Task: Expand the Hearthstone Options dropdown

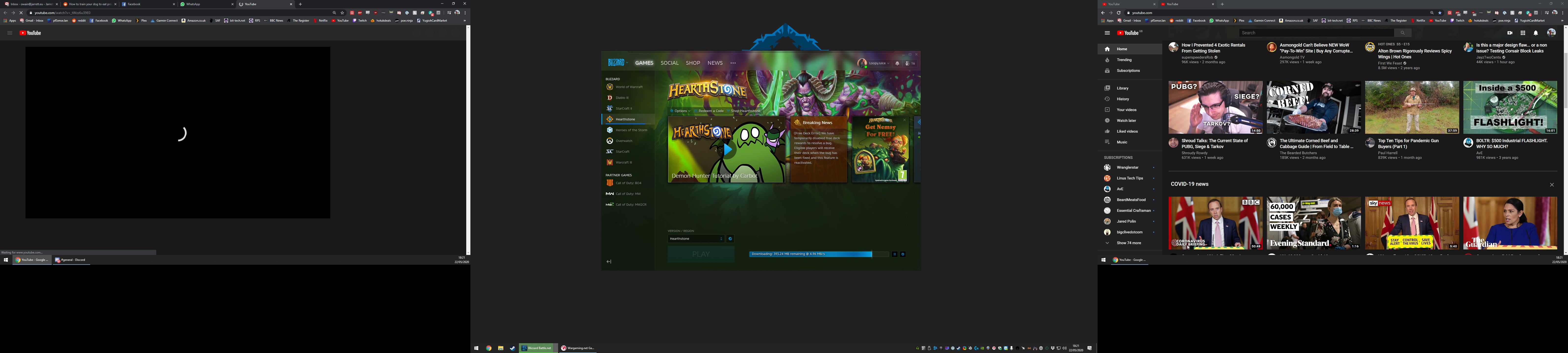Action: pyautogui.click(x=681, y=111)
